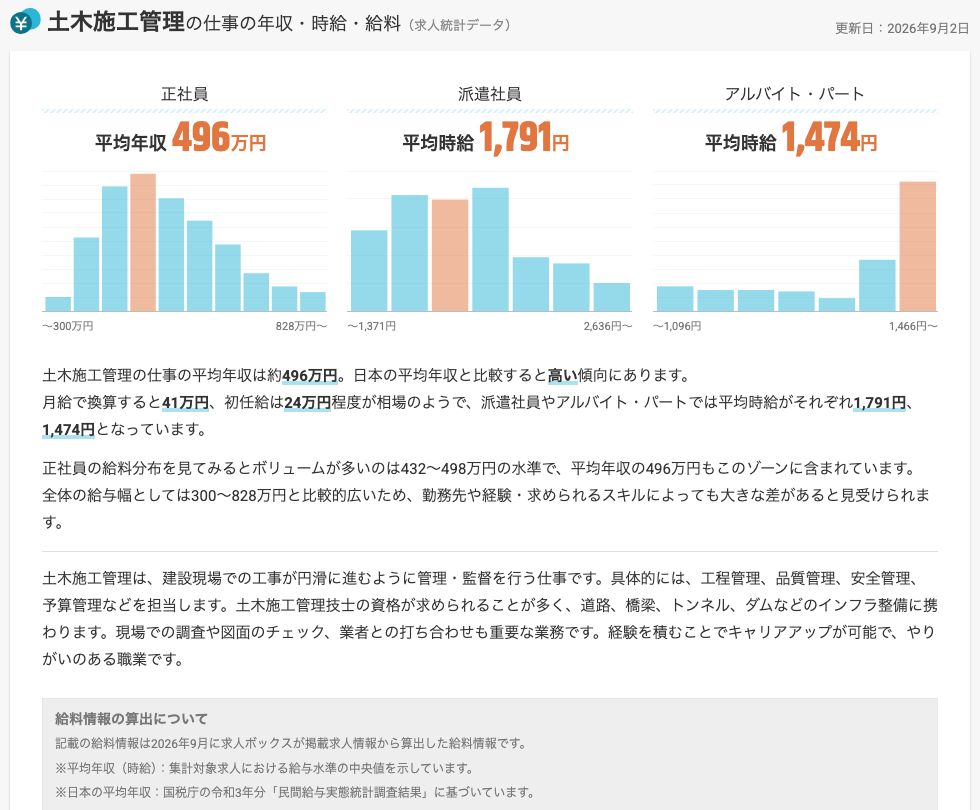Click the bold underlined 496万円 in the paragraph
This screenshot has height=810, width=980.
[309, 376]
